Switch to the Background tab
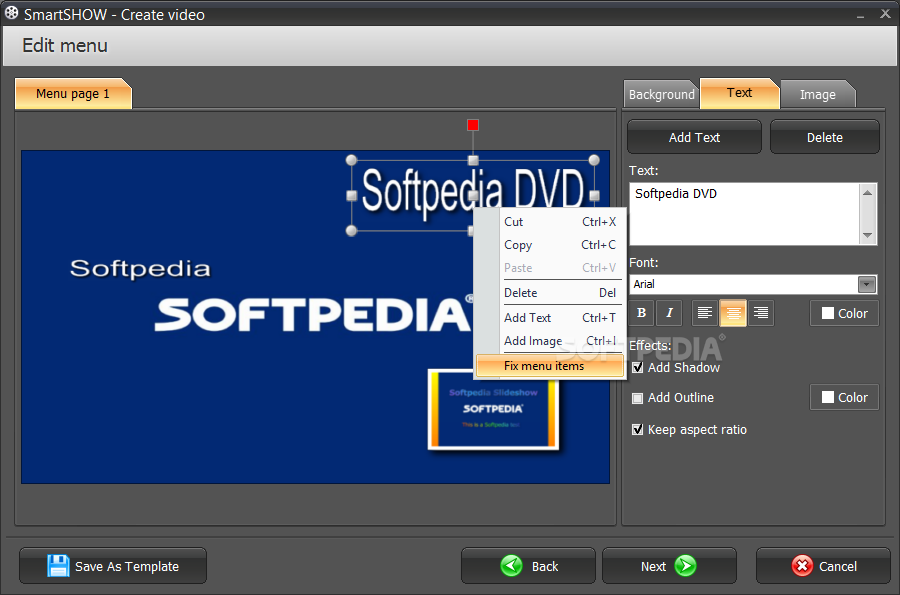 pos(661,94)
